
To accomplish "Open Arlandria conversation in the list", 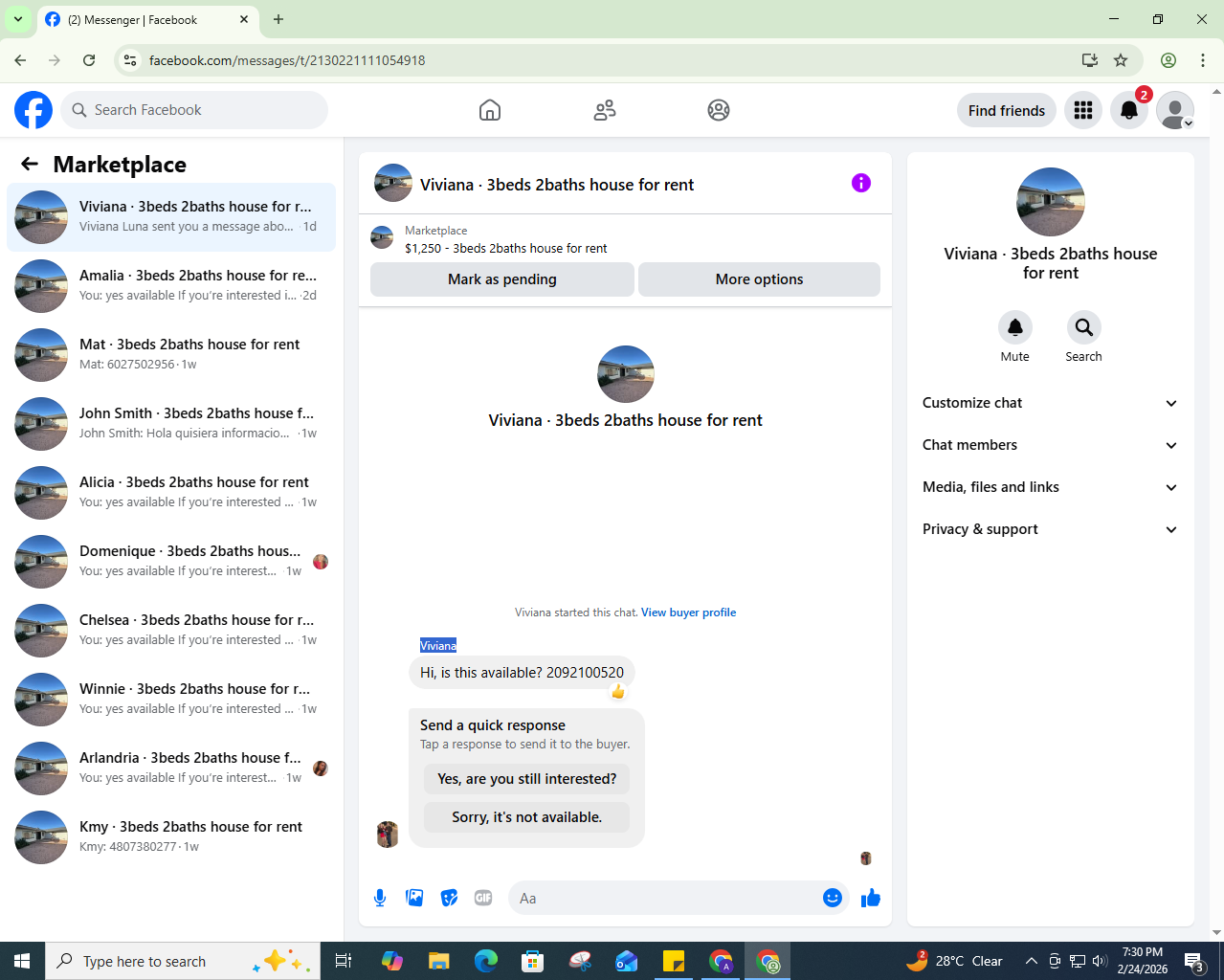I will click(171, 768).
